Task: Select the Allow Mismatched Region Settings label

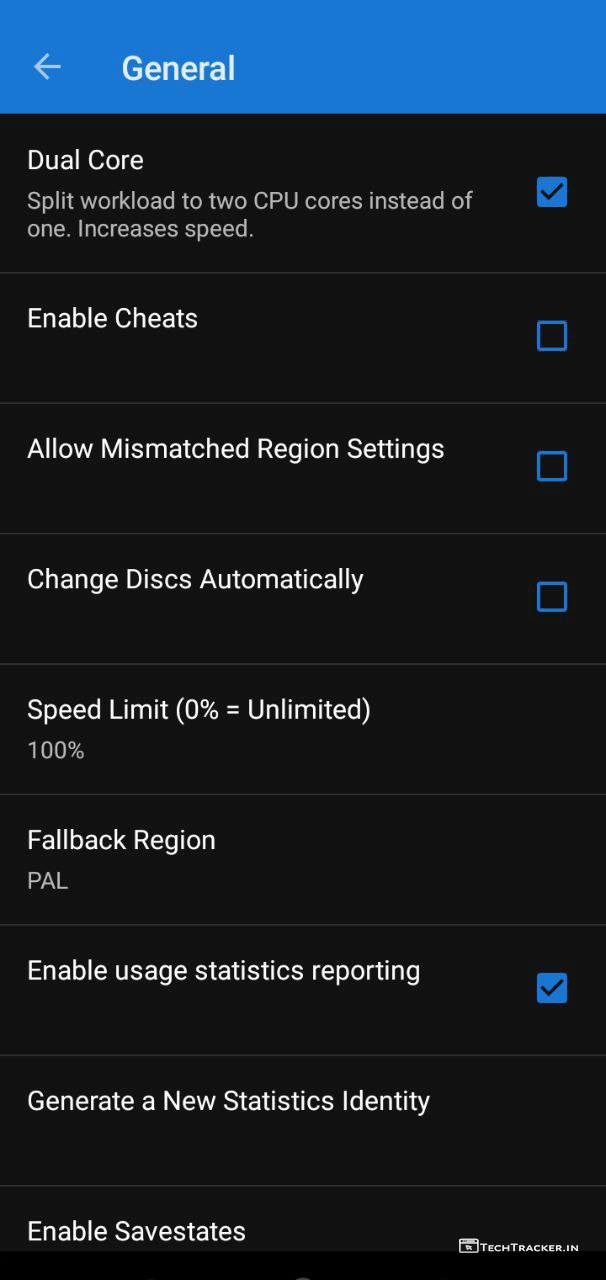Action: [x=235, y=449]
